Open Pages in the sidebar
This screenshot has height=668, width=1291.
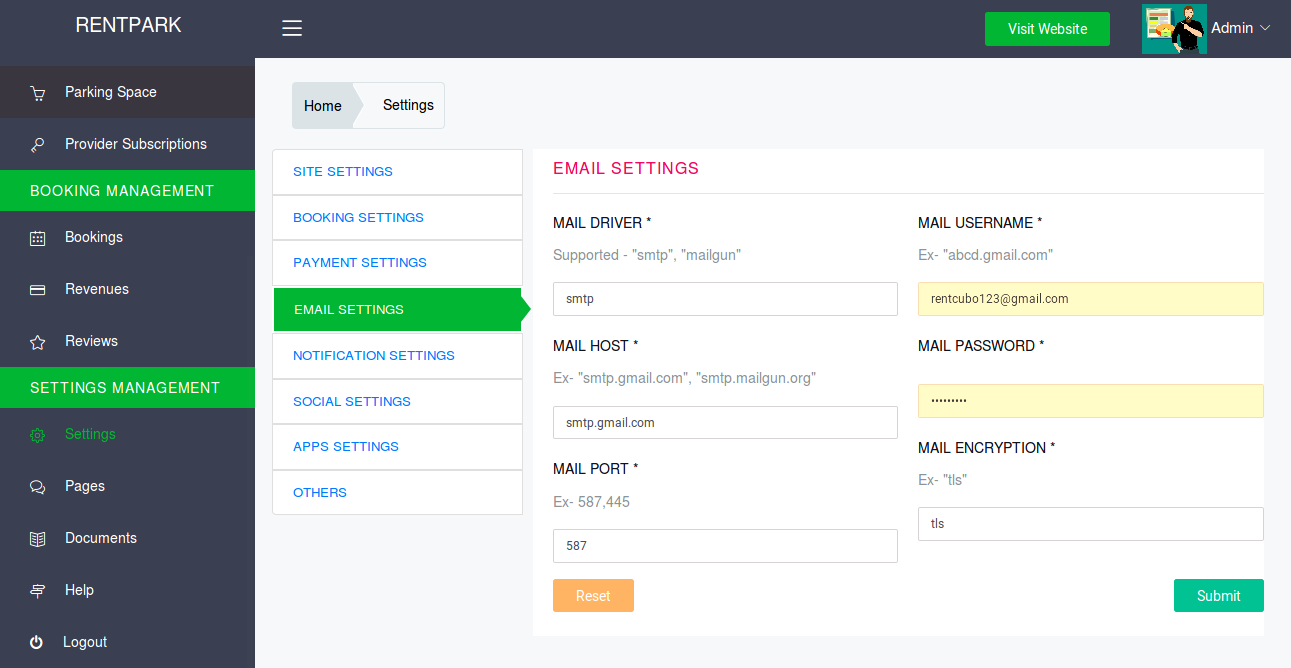tap(127, 486)
